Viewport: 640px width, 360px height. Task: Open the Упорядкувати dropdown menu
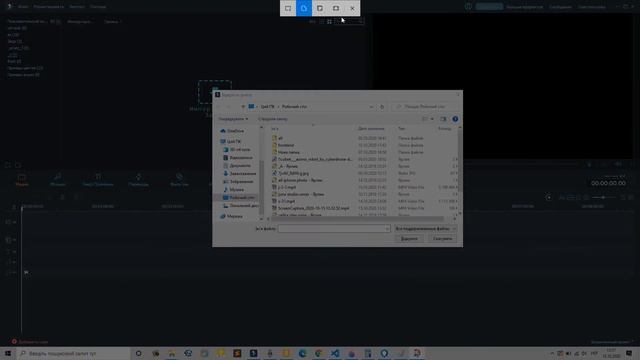pyautogui.click(x=233, y=119)
